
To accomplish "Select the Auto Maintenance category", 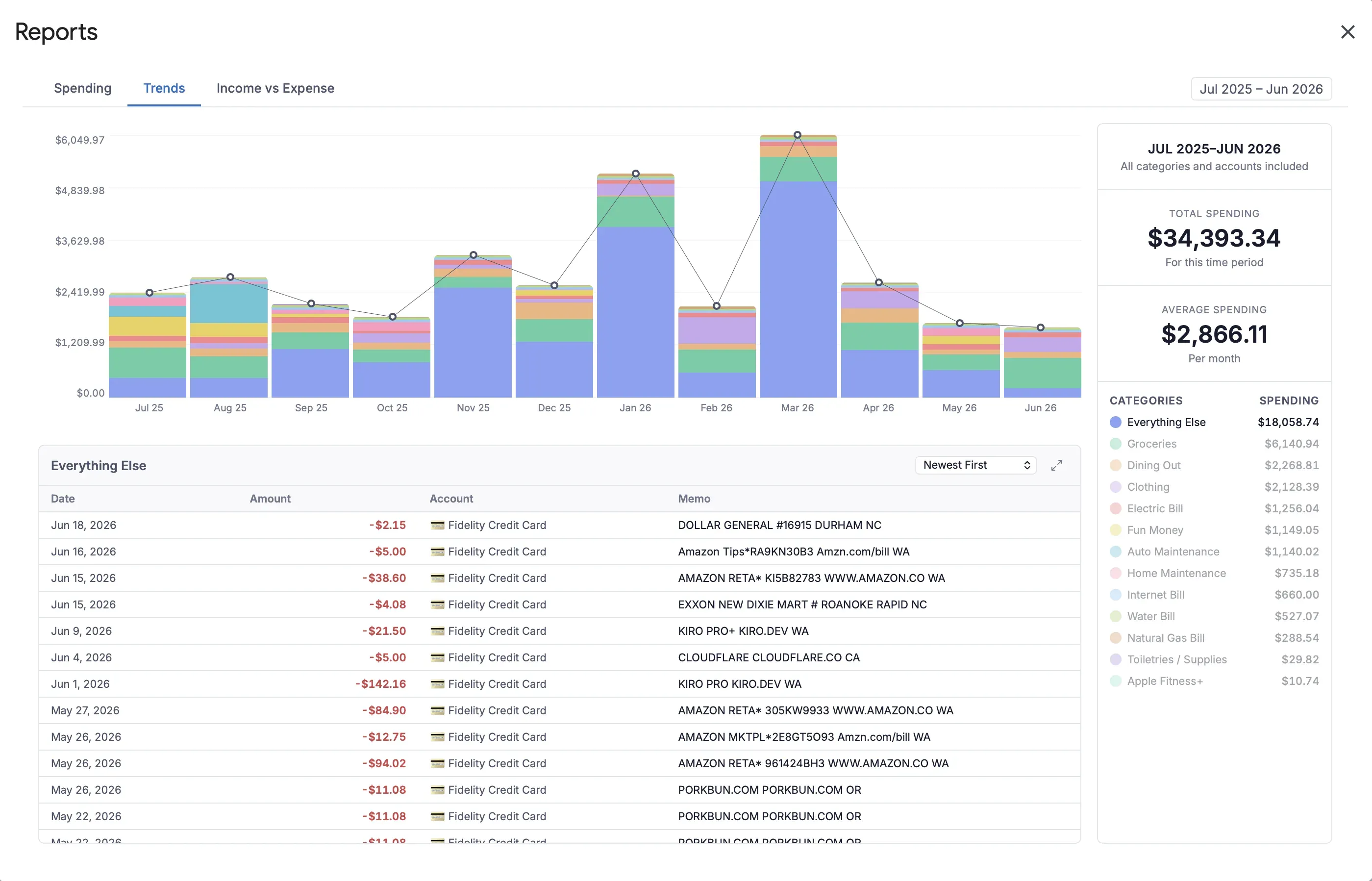I will point(1214,552).
